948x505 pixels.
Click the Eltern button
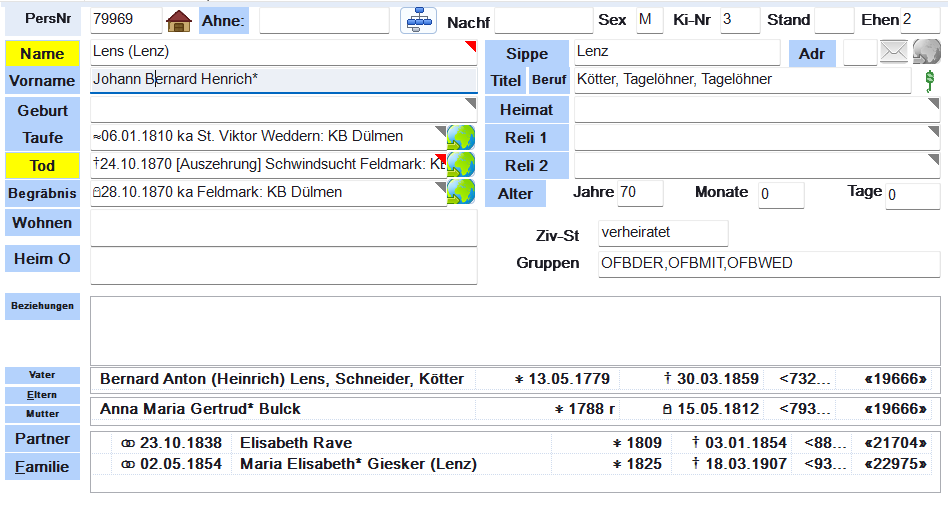[x=42, y=395]
